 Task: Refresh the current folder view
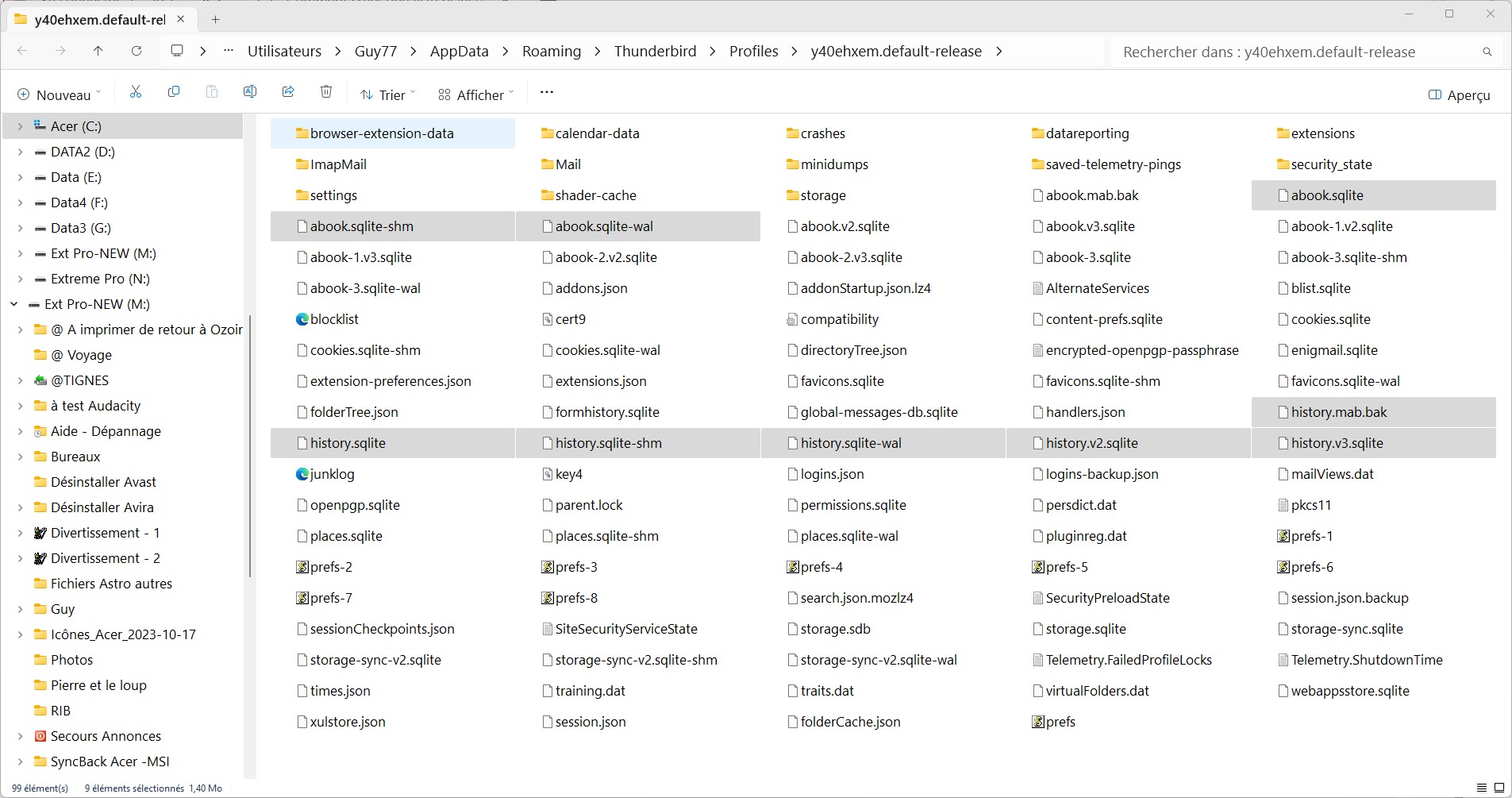[137, 51]
